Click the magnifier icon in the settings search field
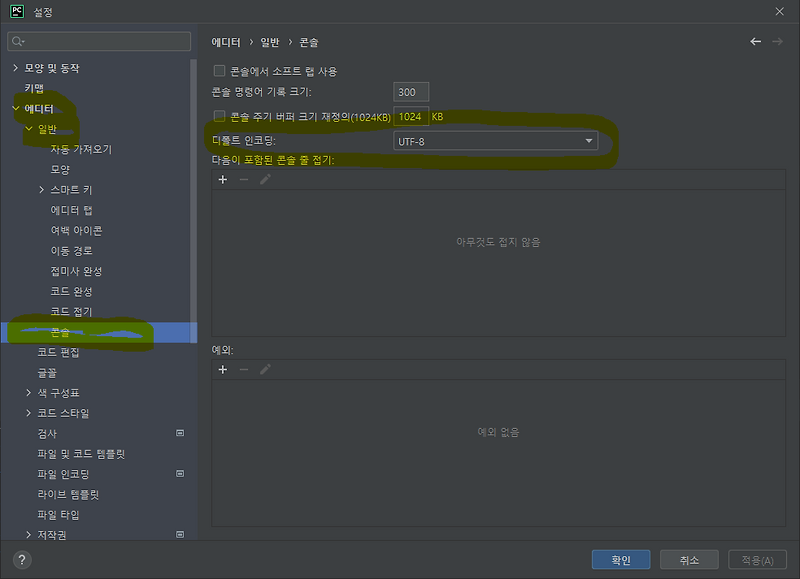800x579 pixels. click(x=18, y=41)
